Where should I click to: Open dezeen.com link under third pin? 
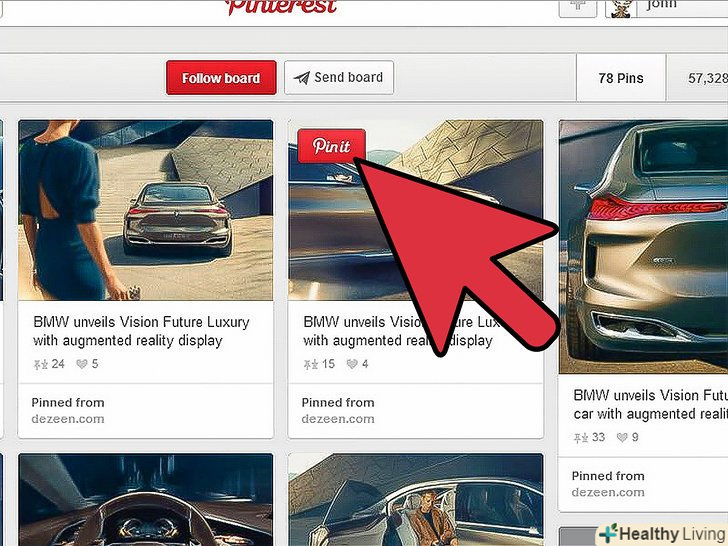click(x=608, y=492)
